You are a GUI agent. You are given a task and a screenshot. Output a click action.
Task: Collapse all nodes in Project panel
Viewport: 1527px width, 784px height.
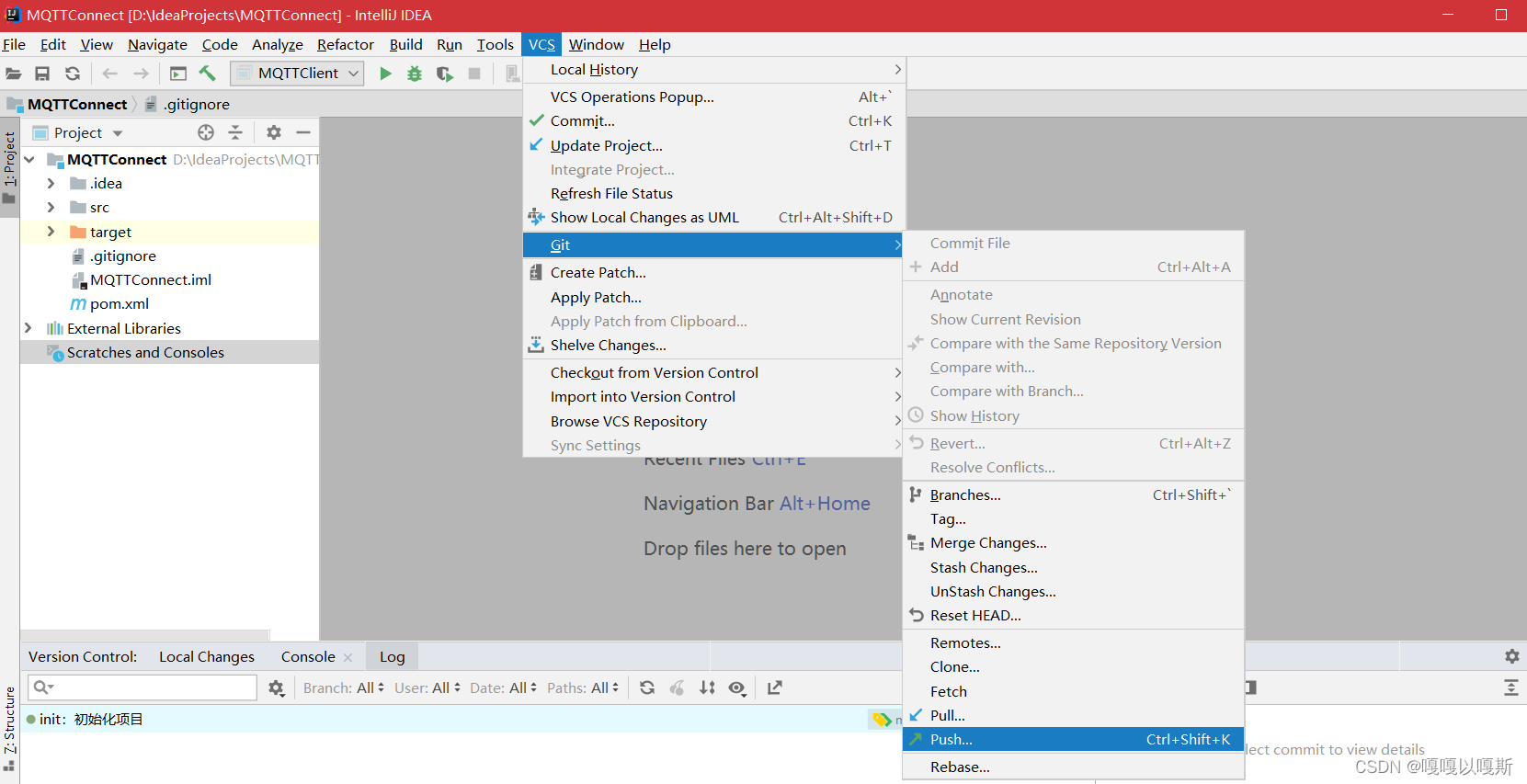(235, 132)
